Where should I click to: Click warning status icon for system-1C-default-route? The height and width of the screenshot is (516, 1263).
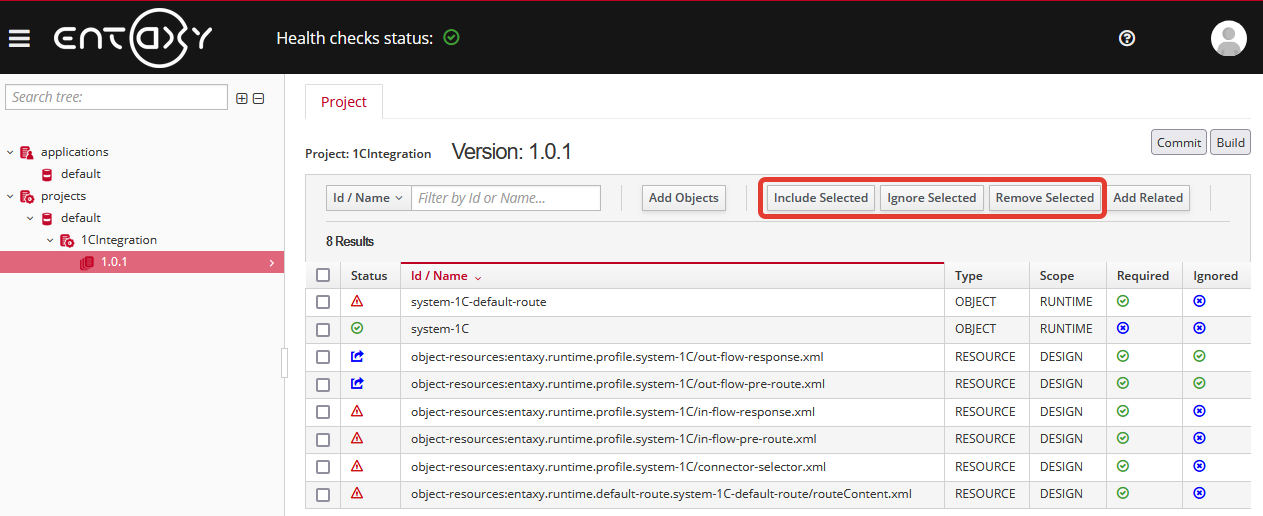click(x=357, y=301)
